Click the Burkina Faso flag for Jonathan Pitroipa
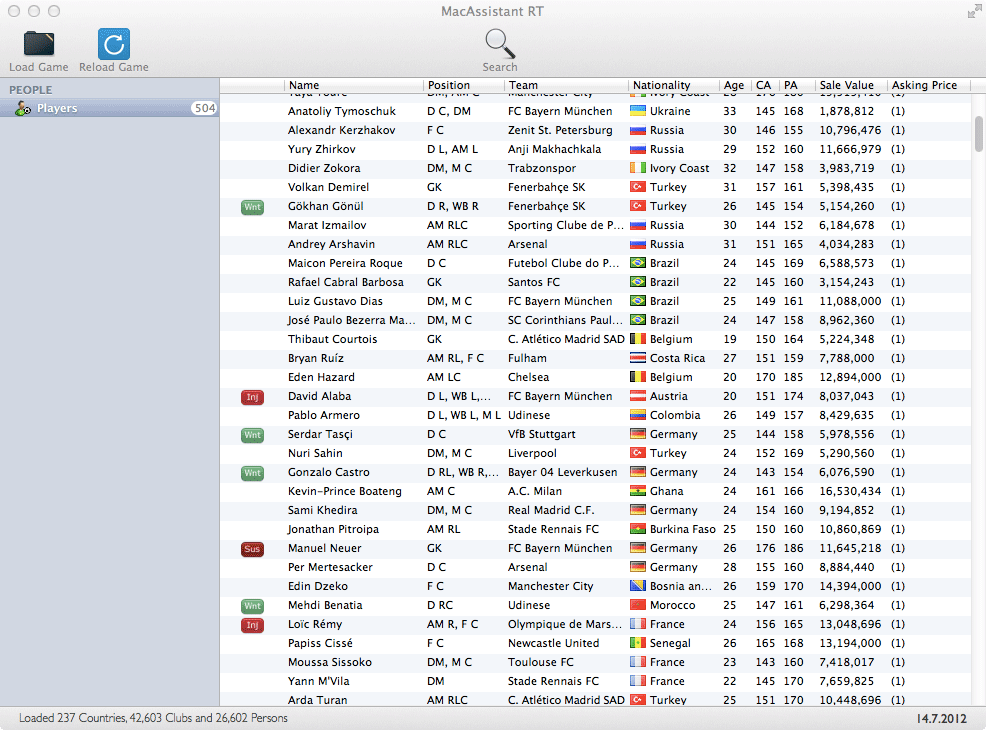Image resolution: width=986 pixels, height=730 pixels. [638, 529]
